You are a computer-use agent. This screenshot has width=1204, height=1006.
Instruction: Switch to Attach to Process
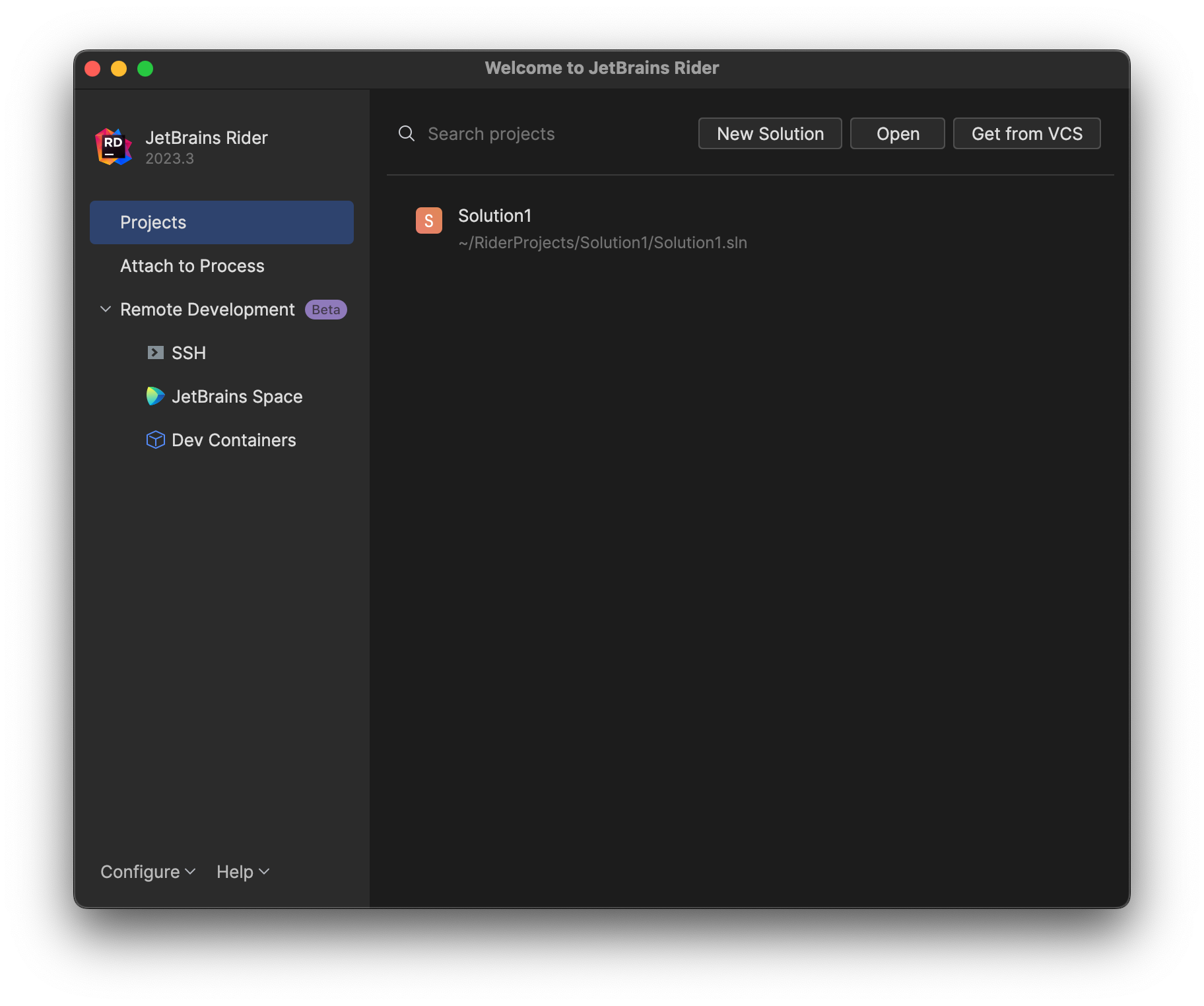click(x=222, y=266)
